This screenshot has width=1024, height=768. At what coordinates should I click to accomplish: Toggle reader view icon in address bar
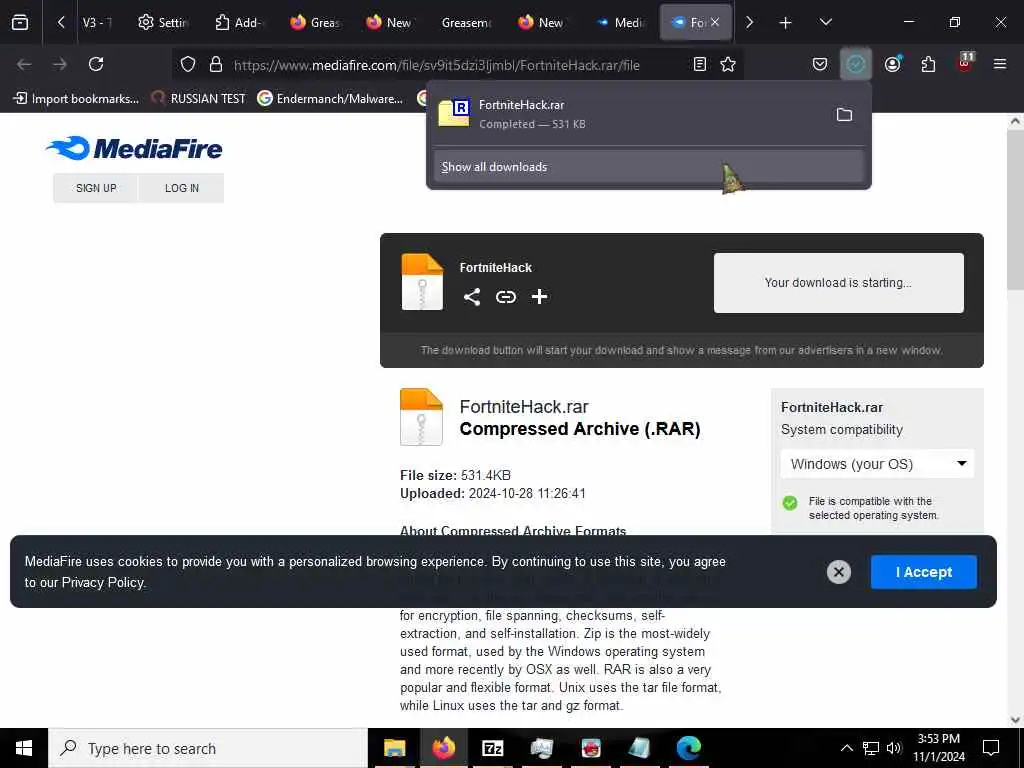699,64
